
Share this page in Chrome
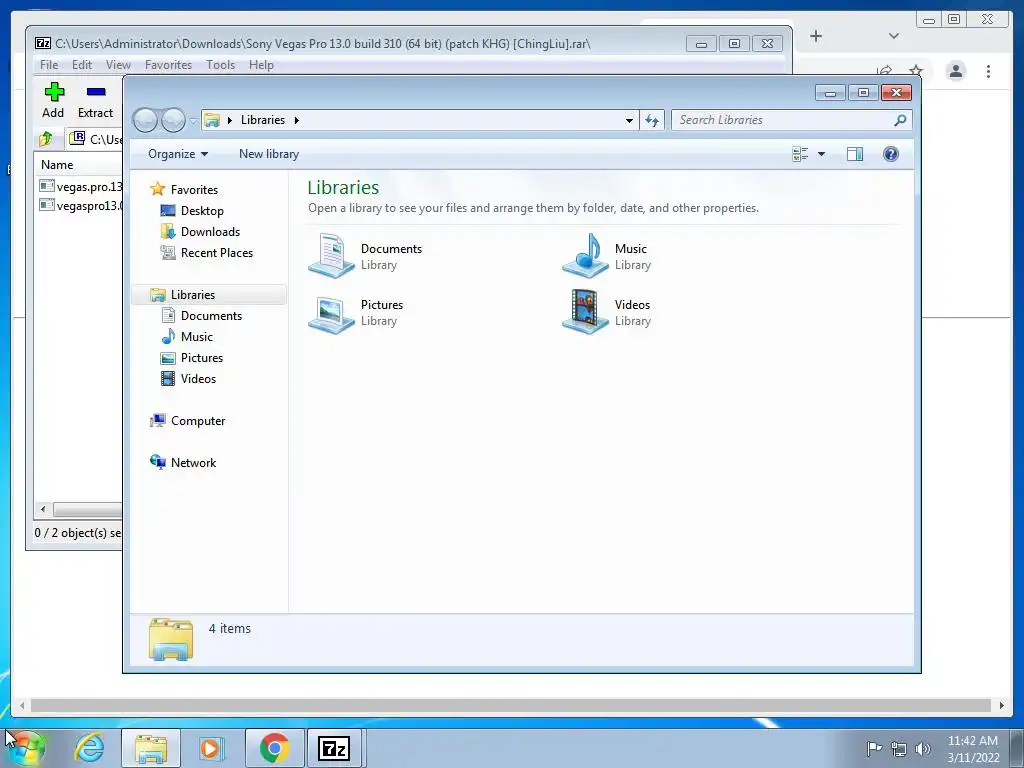coord(884,71)
